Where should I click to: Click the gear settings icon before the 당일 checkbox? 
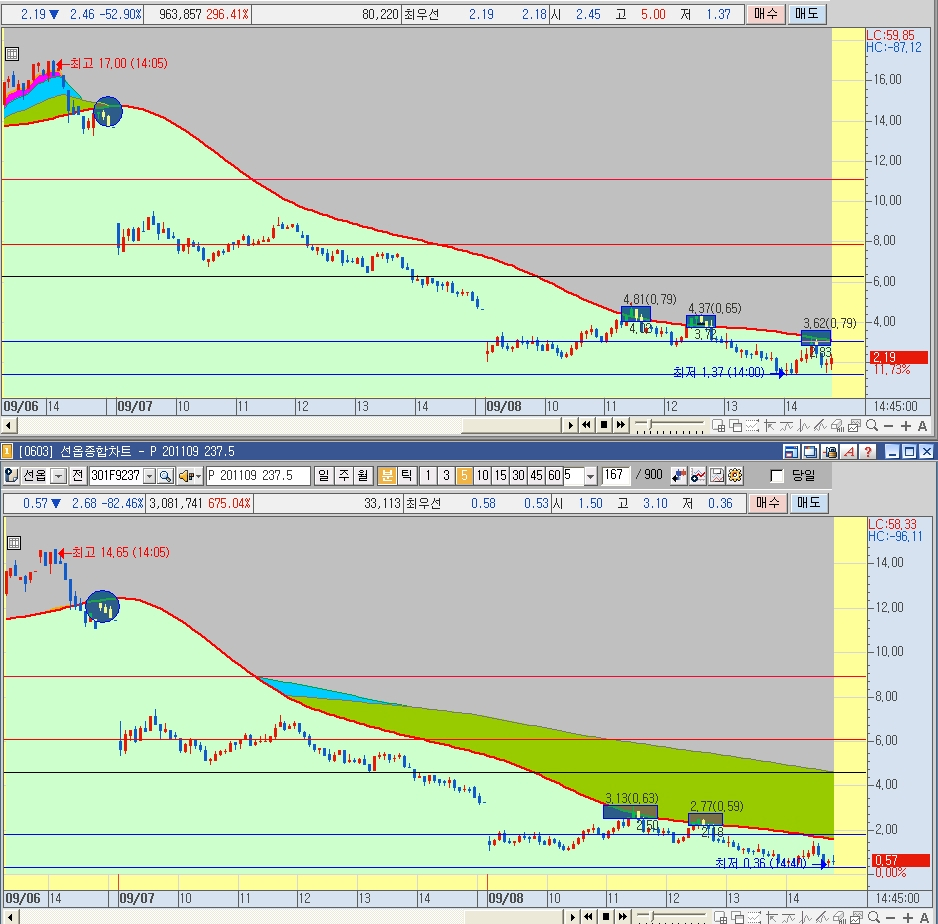point(735,476)
